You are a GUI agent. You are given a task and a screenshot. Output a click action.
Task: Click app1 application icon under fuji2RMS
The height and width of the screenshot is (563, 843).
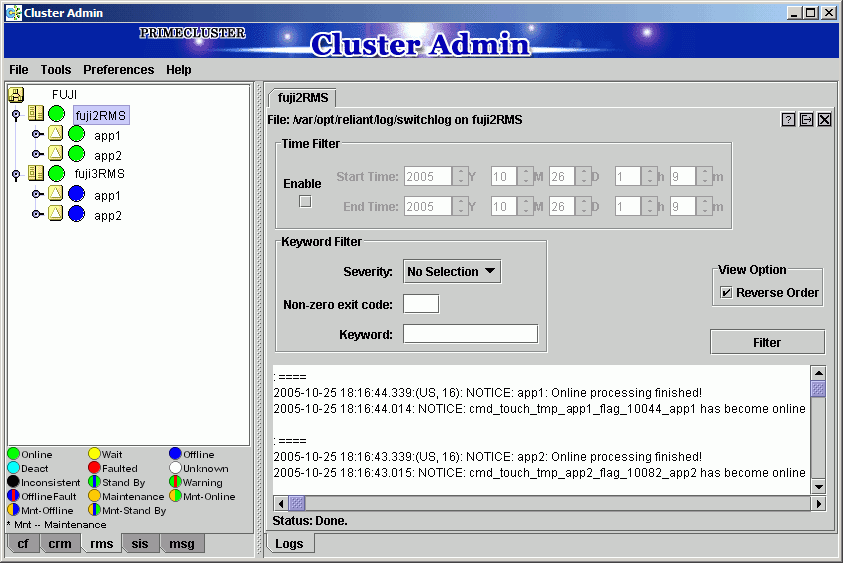point(55,134)
